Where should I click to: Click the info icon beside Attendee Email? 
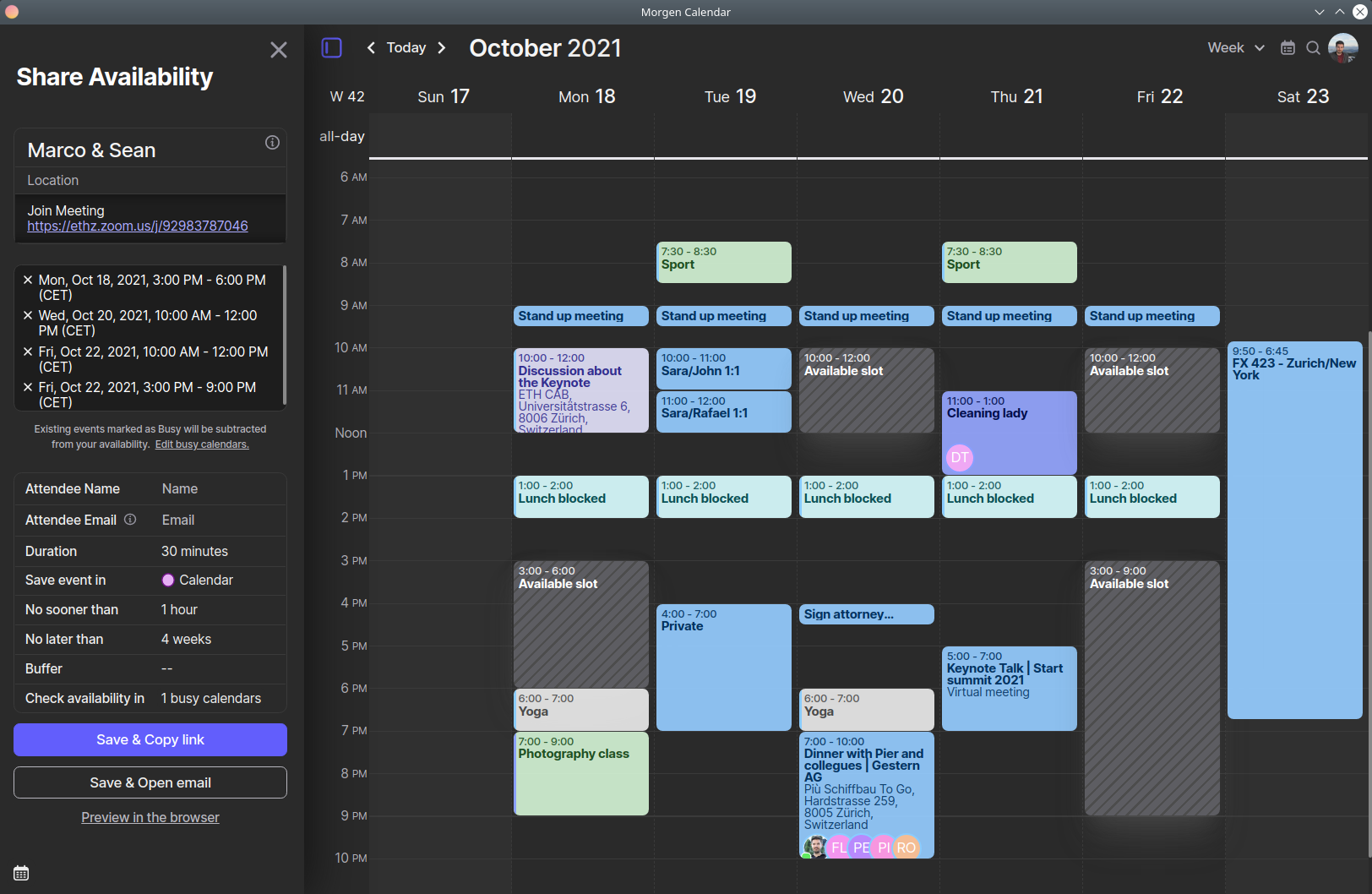(x=130, y=520)
